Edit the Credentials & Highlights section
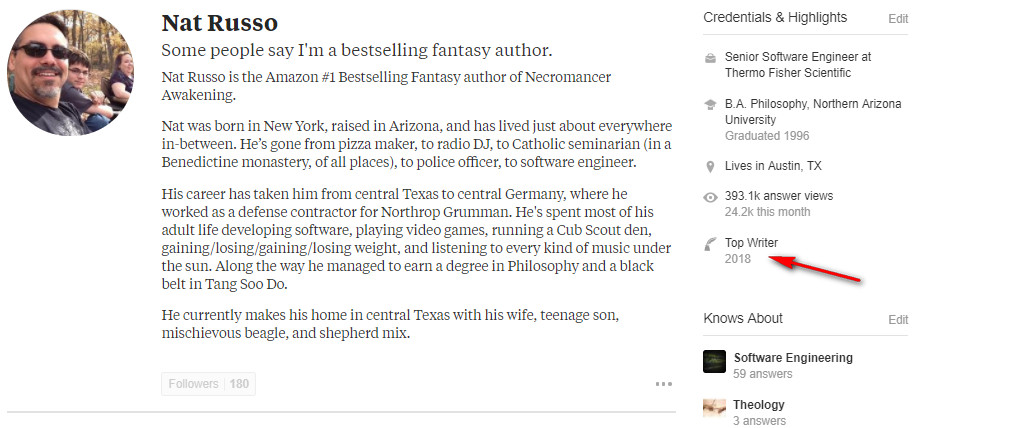 [898, 19]
